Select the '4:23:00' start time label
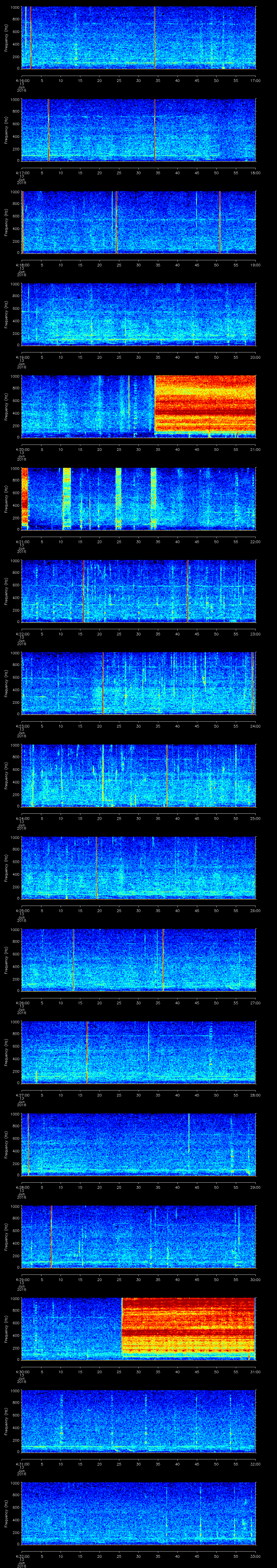 pos(22,726)
